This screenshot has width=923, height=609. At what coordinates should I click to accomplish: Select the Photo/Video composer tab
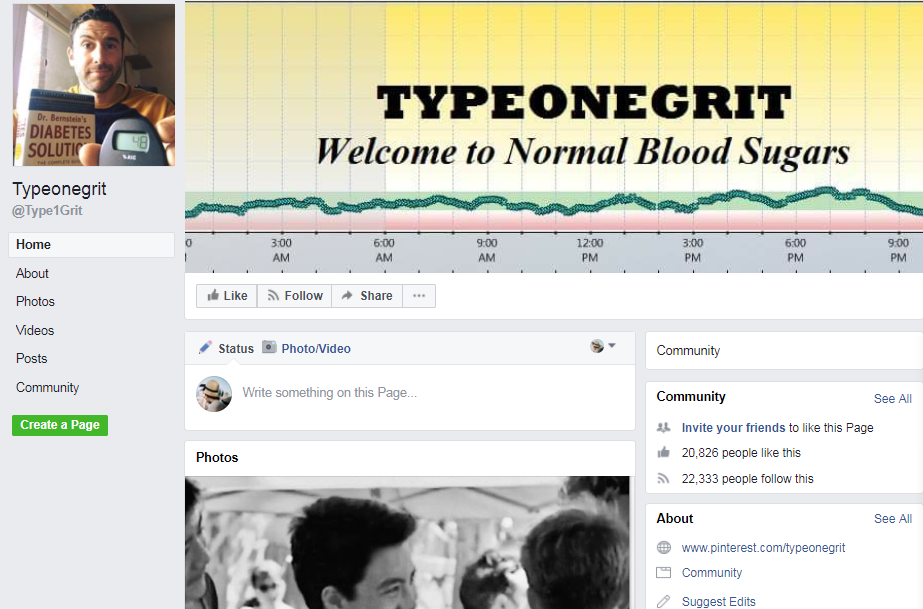307,348
